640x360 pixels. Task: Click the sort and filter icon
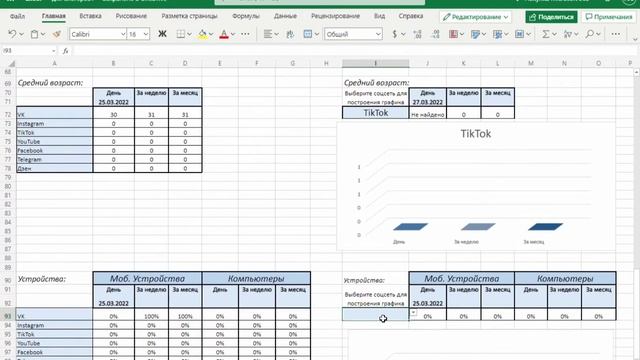tap(567, 34)
